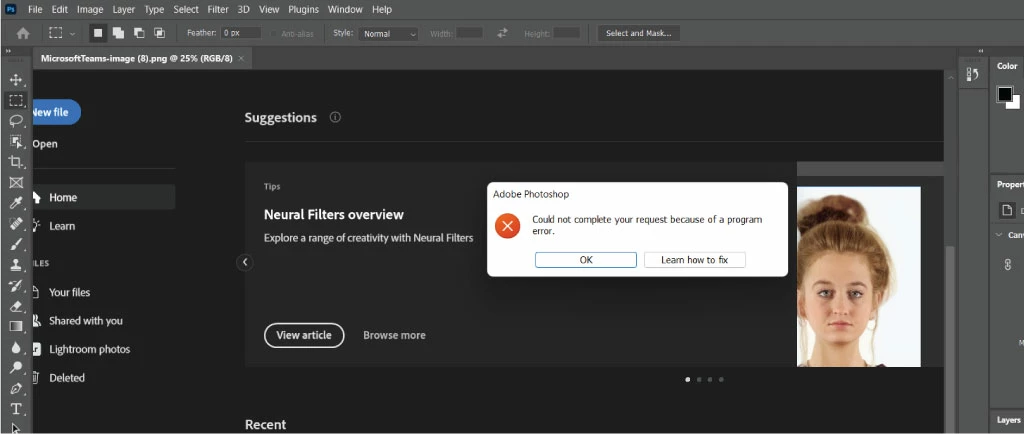Collapse the Canvas section in Properties
The height and width of the screenshot is (434, 1024).
(x=999, y=235)
